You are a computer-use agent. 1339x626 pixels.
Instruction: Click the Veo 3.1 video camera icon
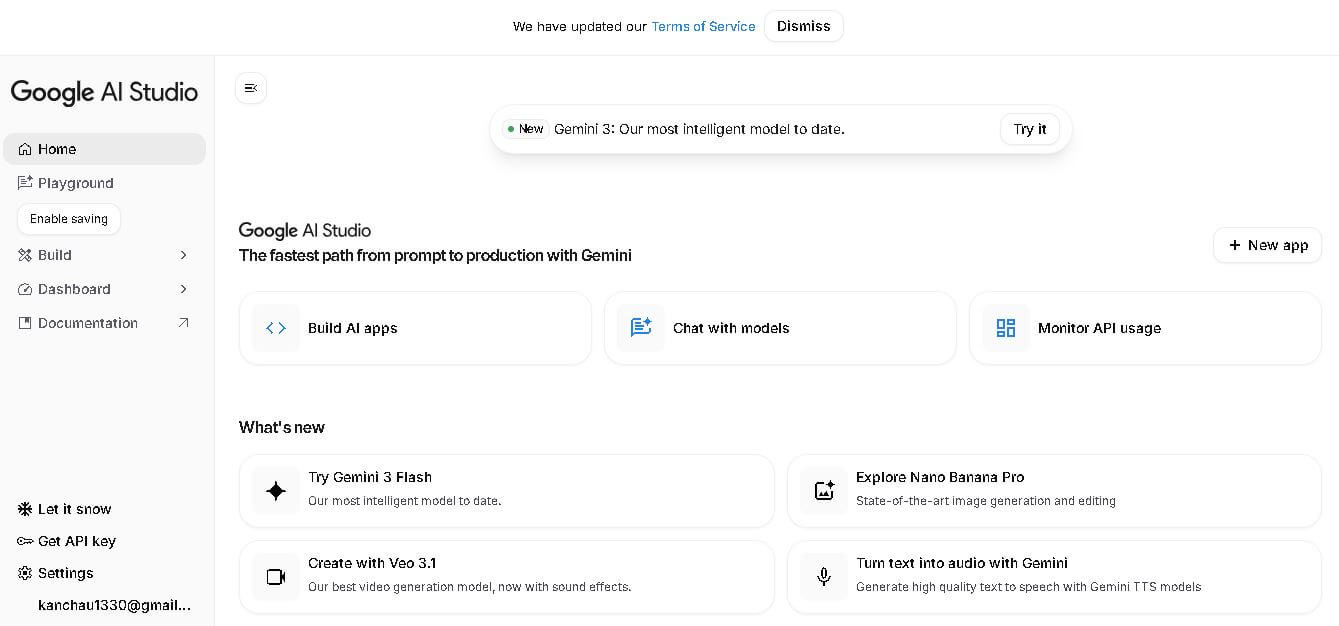[276, 576]
